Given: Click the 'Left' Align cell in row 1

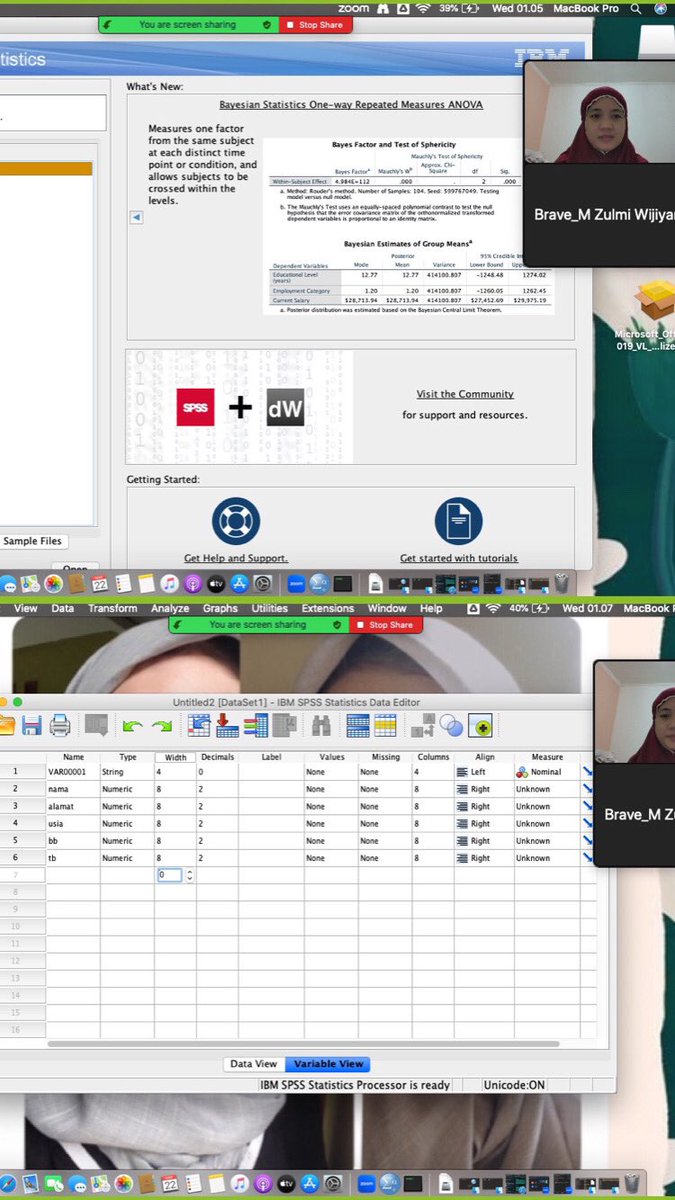Looking at the screenshot, I should point(484,772).
